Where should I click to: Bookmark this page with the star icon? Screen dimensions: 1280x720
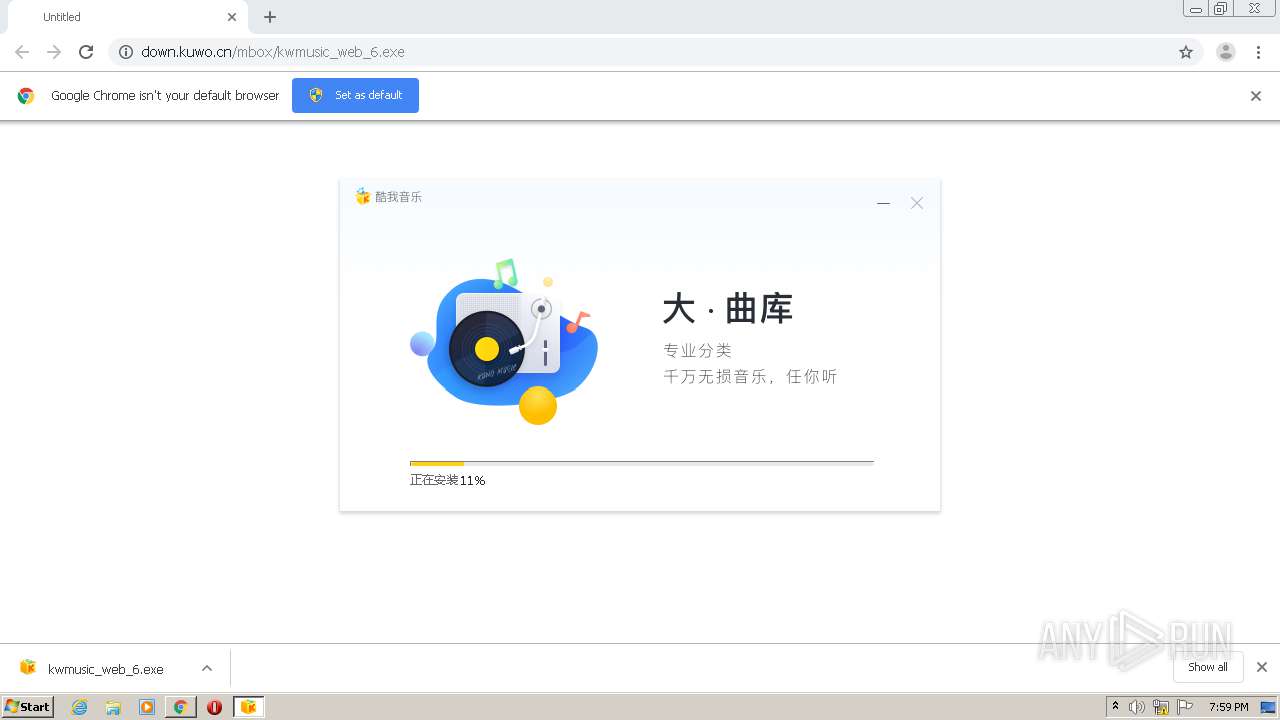1186,52
